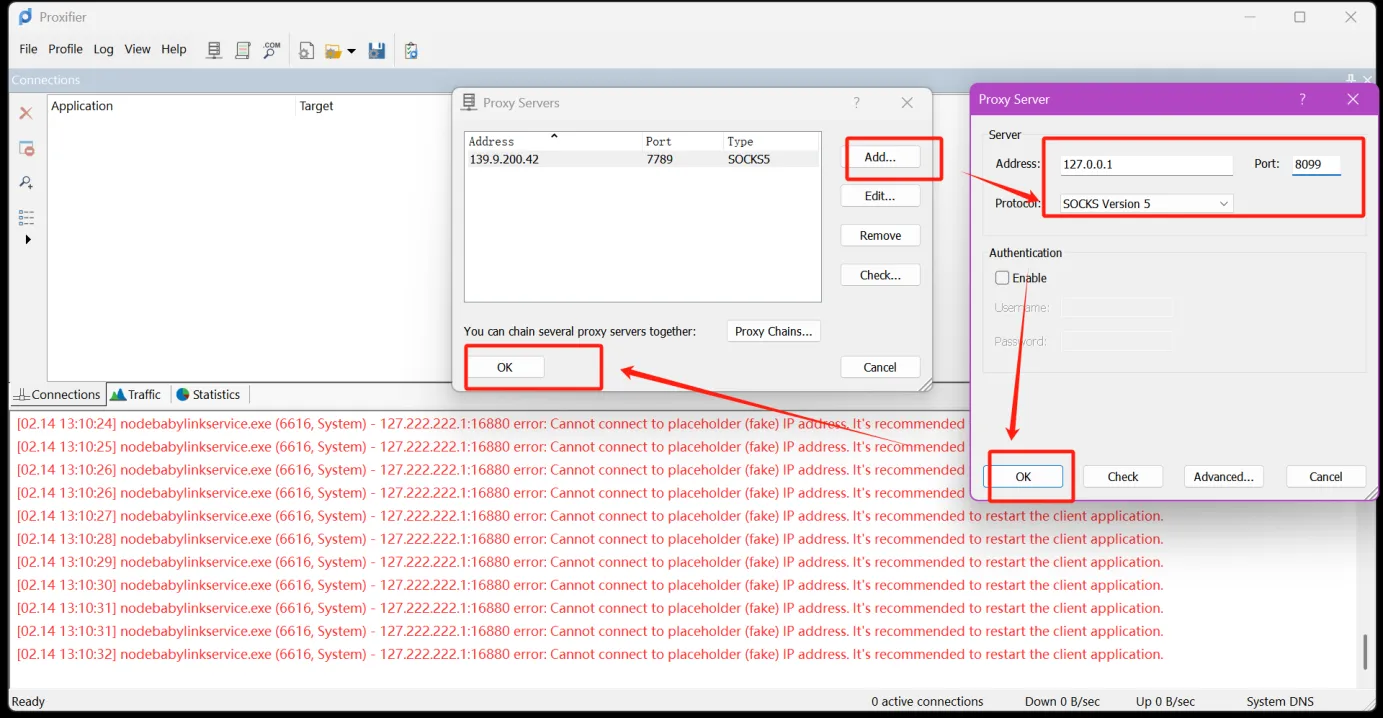Image resolution: width=1383 pixels, height=718 pixels.
Task: Save the profile with the floppy disk icon
Action: point(377,50)
